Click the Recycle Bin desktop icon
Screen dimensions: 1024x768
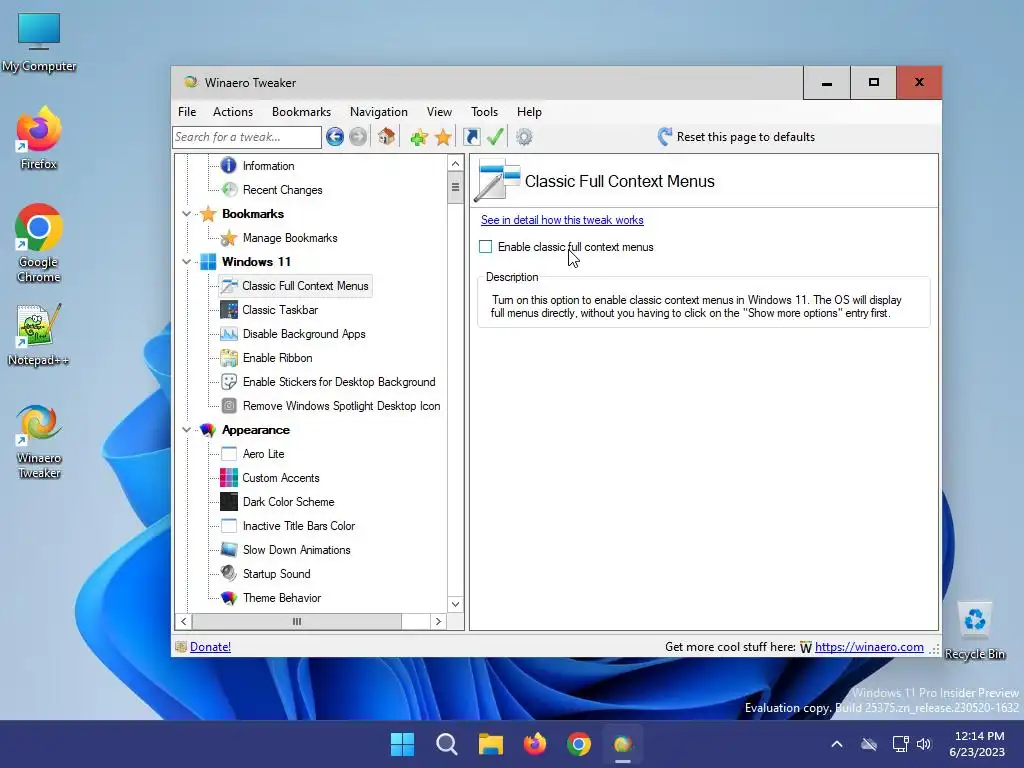tap(974, 631)
